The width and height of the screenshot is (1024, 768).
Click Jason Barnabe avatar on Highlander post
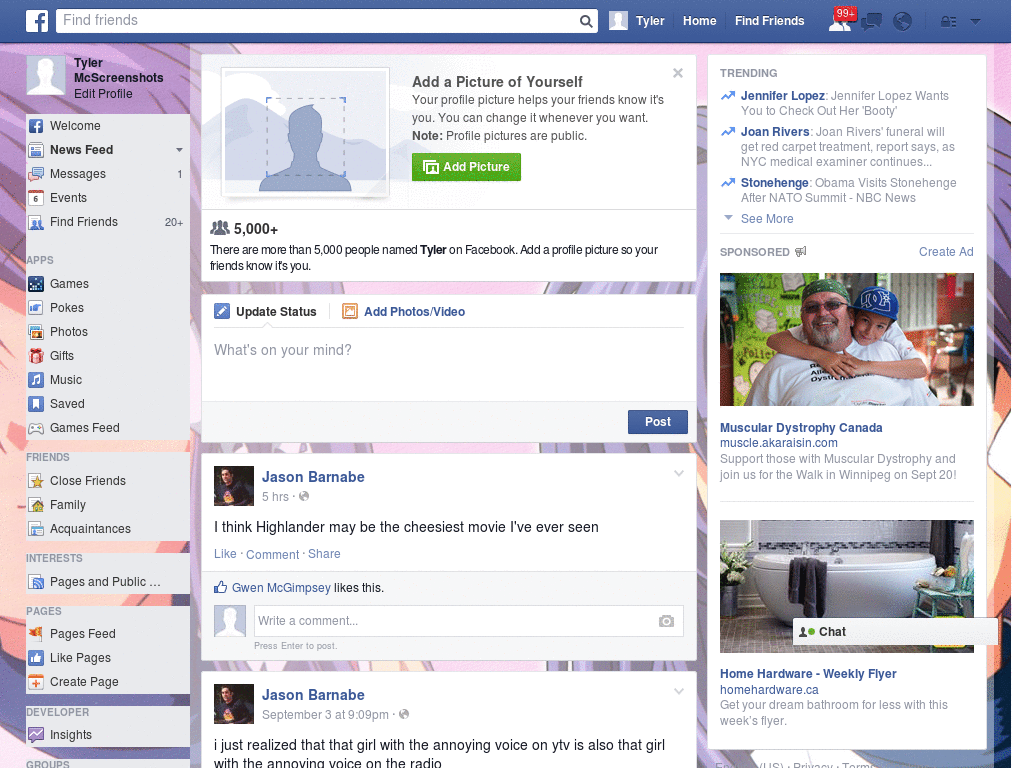(234, 486)
